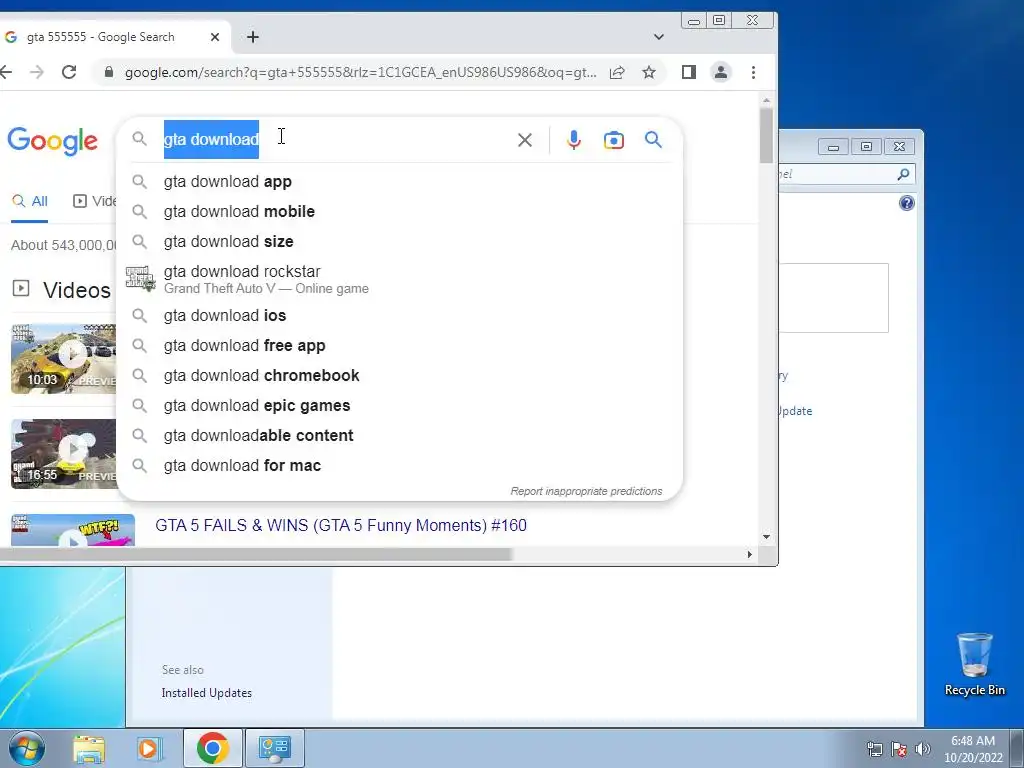Click the blue search magnifier button
Image resolution: width=1024 pixels, height=768 pixels.
[653, 139]
